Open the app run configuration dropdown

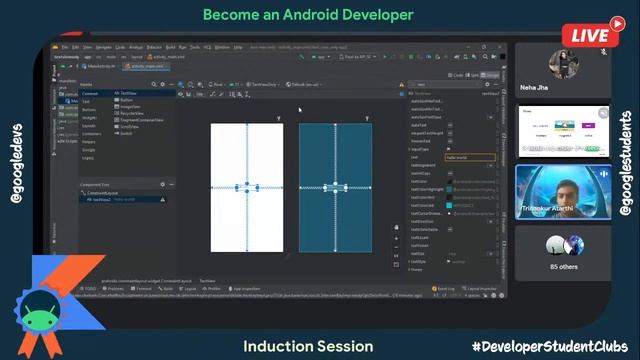pos(321,57)
